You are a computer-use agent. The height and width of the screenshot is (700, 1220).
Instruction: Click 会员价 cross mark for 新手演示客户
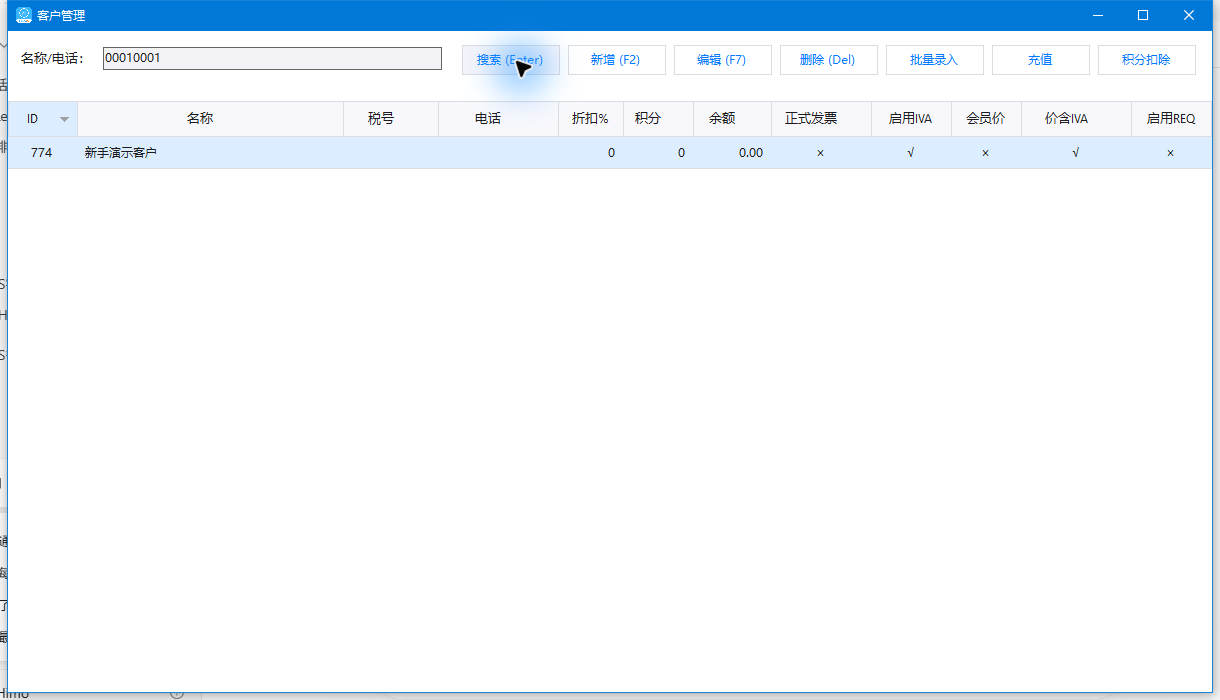(x=986, y=153)
